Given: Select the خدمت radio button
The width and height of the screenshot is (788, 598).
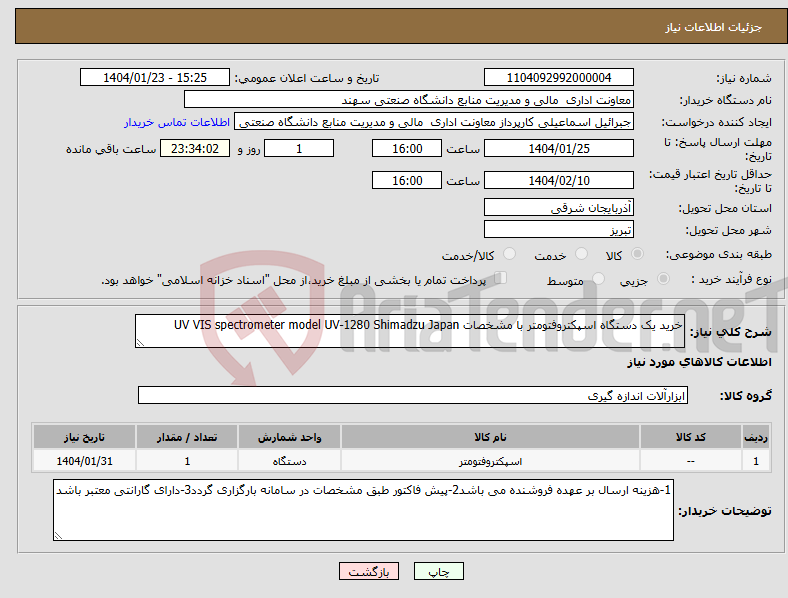Looking at the screenshot, I should (581, 254).
